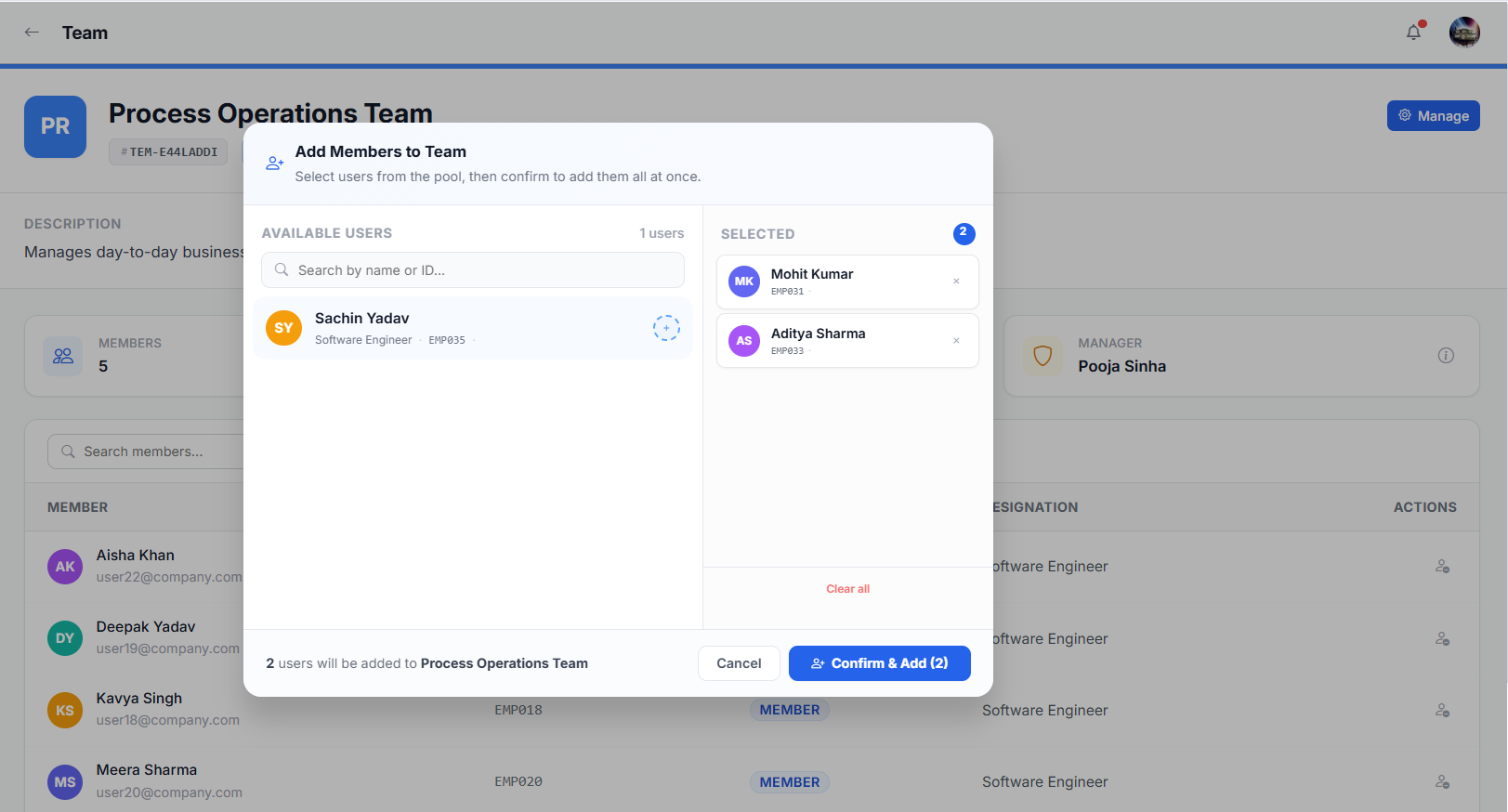Viewport: 1508px width, 812px height.
Task: Click the Manage button
Action: point(1433,116)
